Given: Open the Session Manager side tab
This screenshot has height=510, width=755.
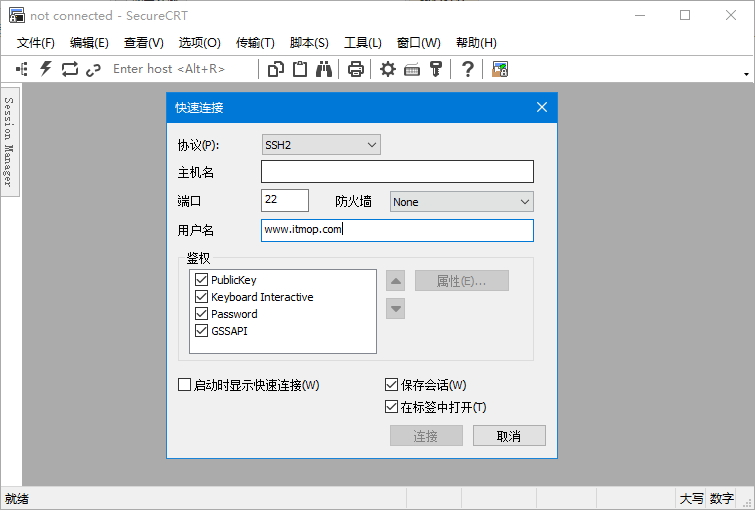Looking at the screenshot, I should (x=9, y=142).
